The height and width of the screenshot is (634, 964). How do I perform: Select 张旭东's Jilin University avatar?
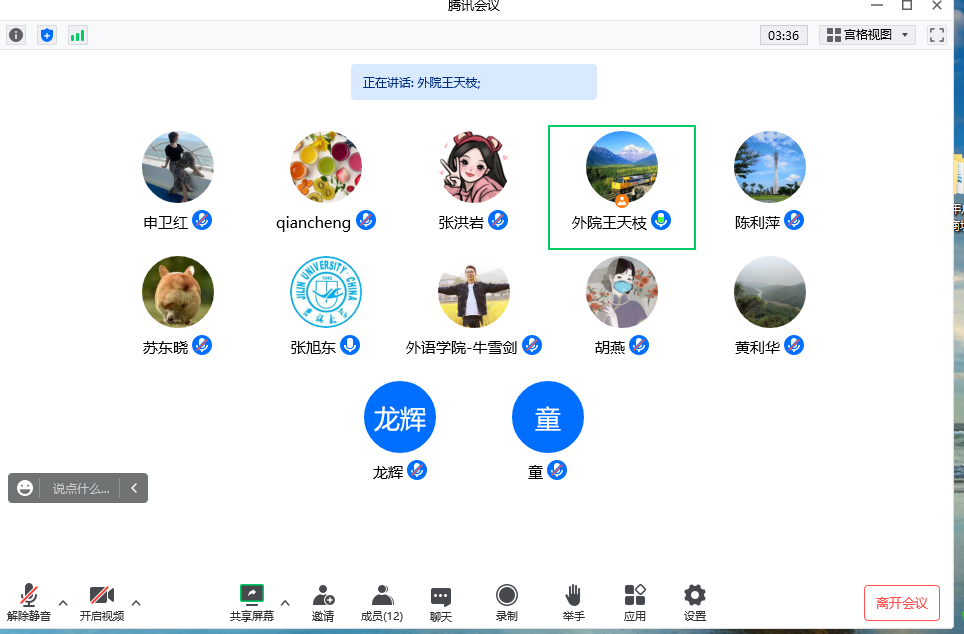pyautogui.click(x=326, y=292)
